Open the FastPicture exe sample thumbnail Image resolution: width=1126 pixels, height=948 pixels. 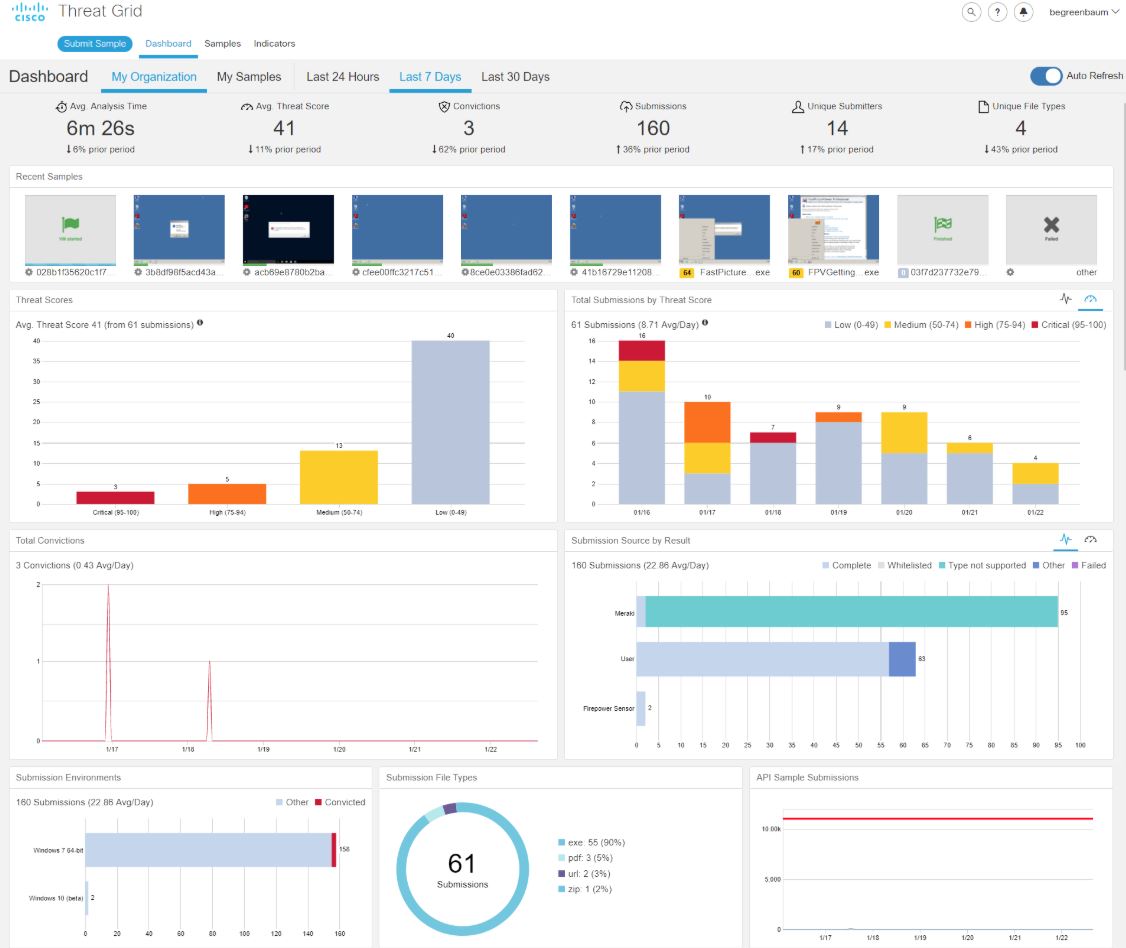pyautogui.click(x=724, y=228)
